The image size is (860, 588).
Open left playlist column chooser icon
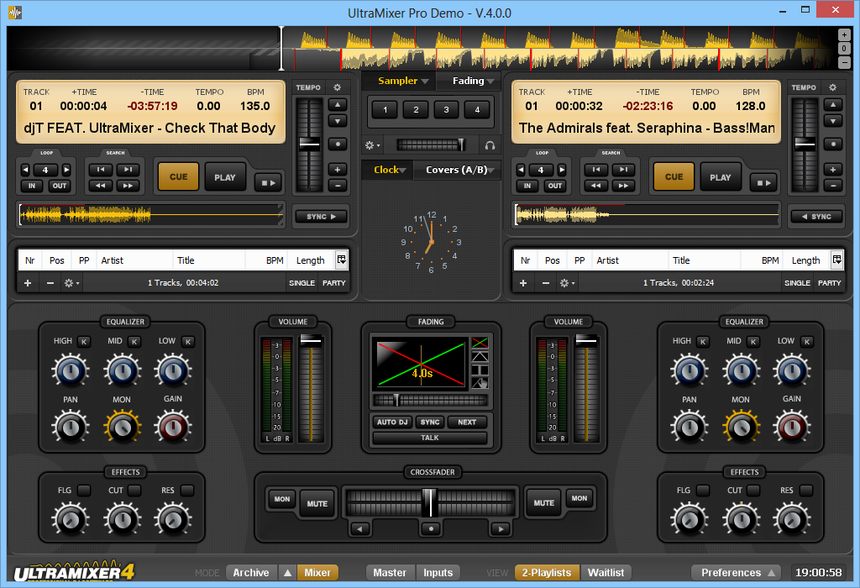[x=341, y=260]
